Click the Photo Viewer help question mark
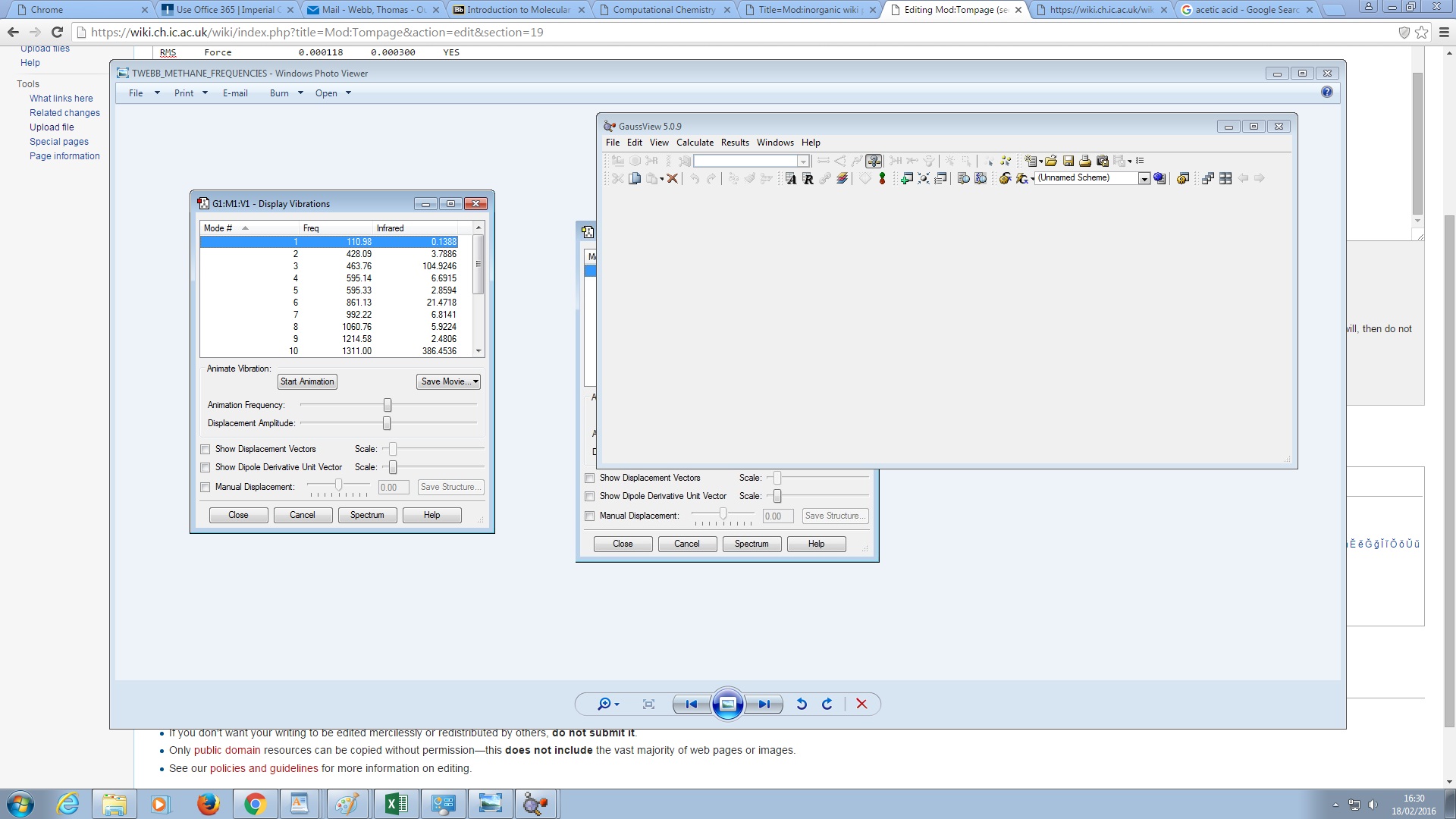 [1326, 92]
